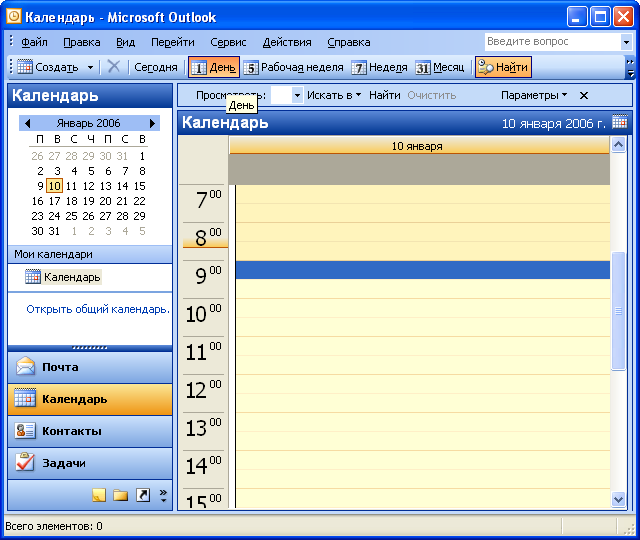
Task: Click the vertical scrollbar thumb
Action: click(x=618, y=311)
